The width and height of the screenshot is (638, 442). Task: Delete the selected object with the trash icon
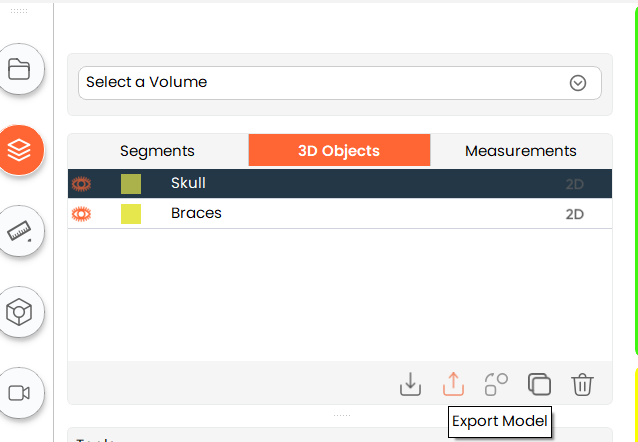coord(583,384)
